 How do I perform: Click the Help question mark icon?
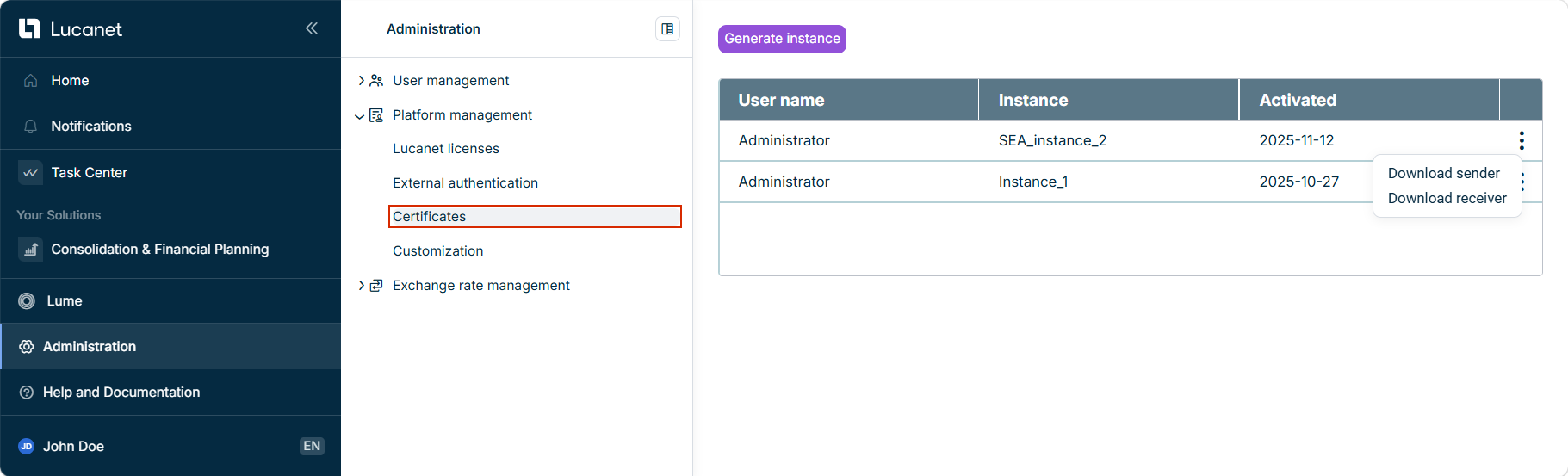[x=27, y=392]
